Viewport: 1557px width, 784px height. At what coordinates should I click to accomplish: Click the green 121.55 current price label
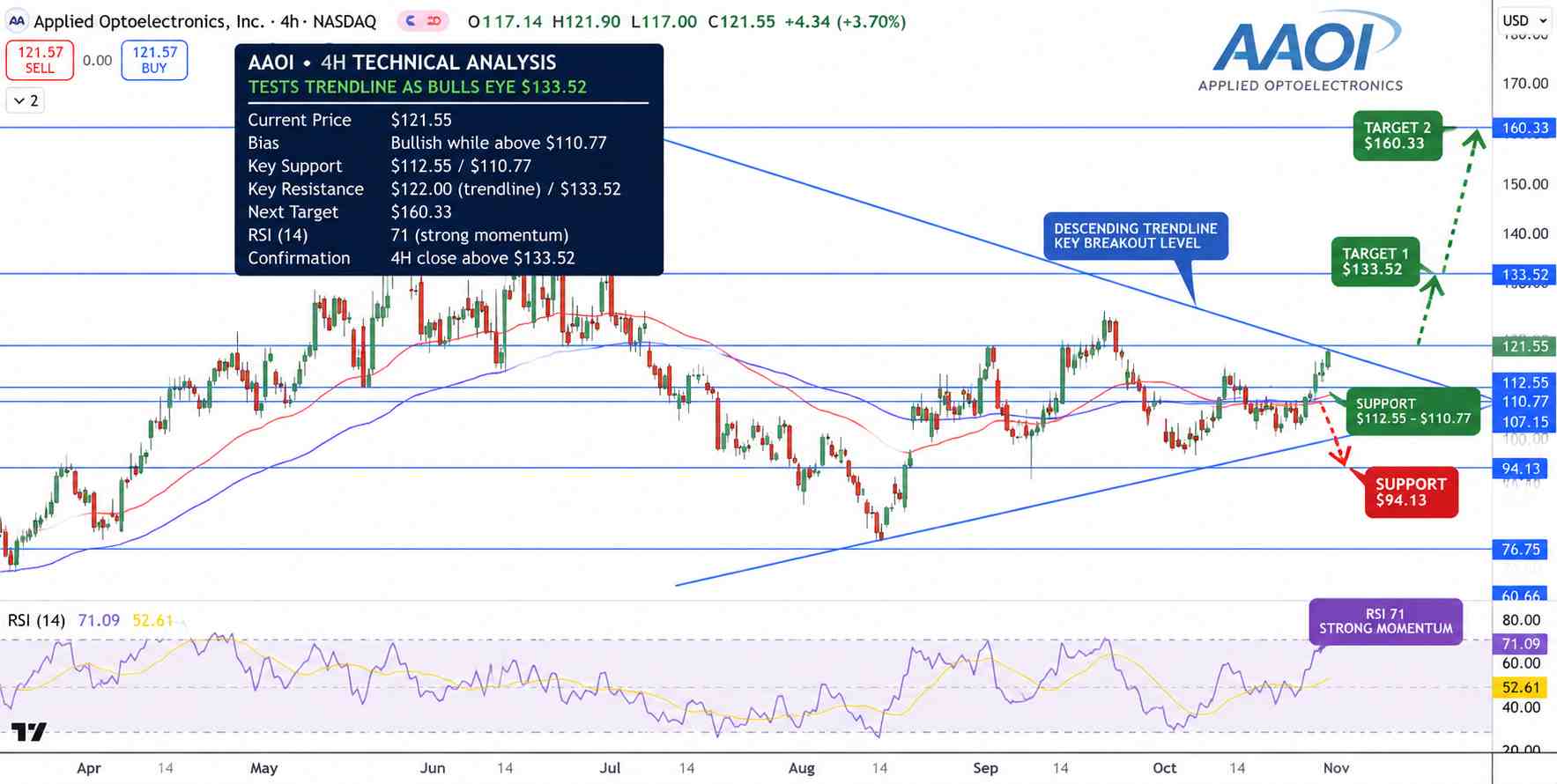[1524, 346]
